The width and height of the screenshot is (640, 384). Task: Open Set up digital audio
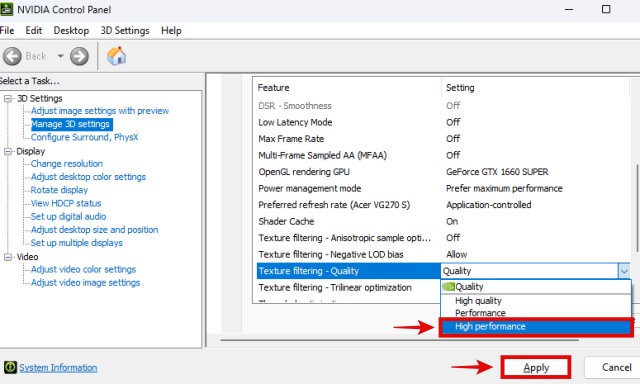[x=68, y=216]
